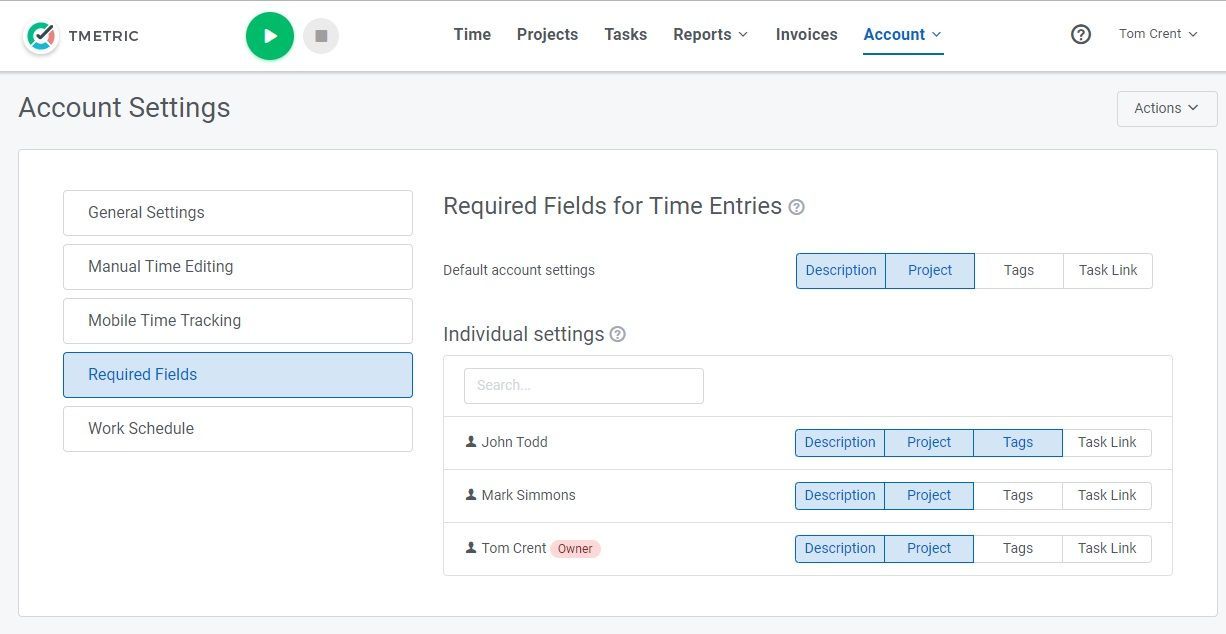Toggle Tags in default account settings
Viewport: 1226px width, 634px height.
click(1019, 271)
